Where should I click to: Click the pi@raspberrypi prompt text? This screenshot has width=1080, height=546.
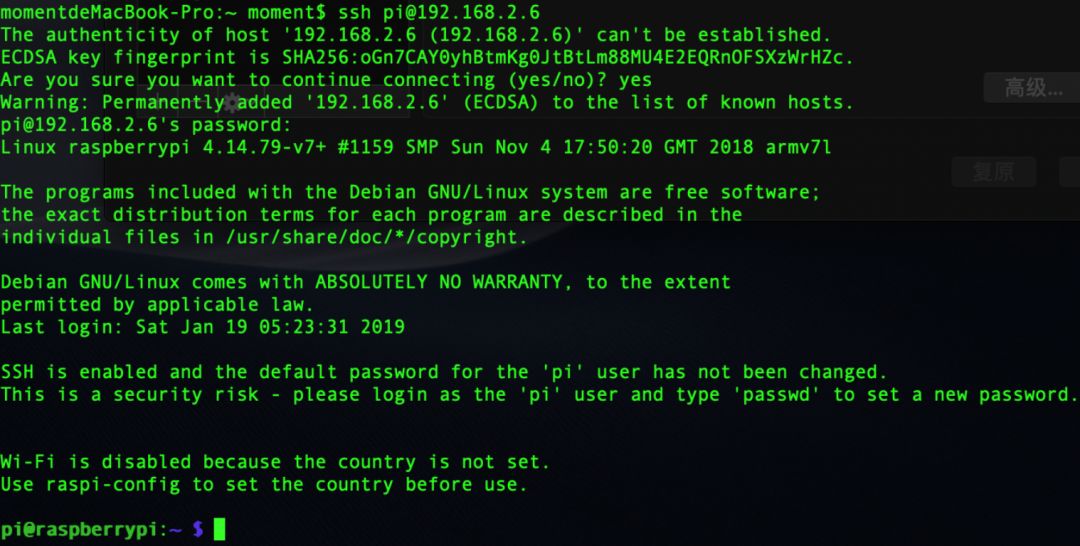(79, 529)
